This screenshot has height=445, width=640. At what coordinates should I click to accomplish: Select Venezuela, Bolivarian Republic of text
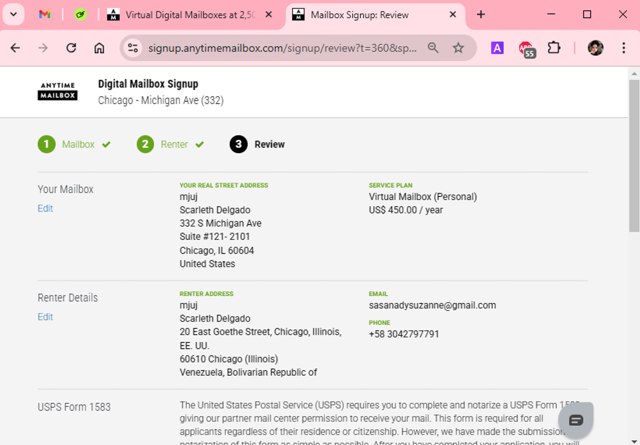pyautogui.click(x=248, y=372)
